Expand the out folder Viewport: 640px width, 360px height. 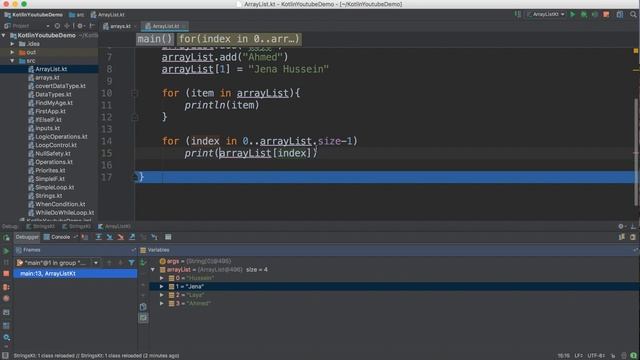(x=12, y=52)
